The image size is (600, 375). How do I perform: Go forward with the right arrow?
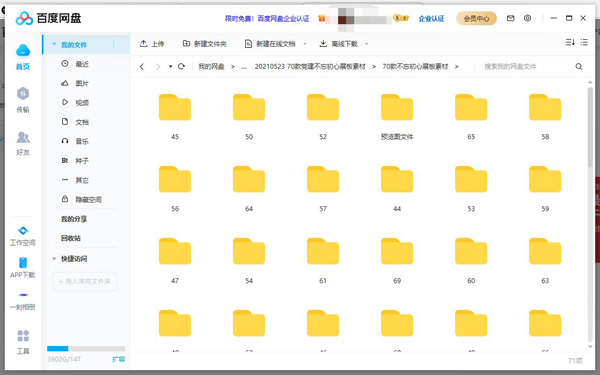(x=158, y=67)
